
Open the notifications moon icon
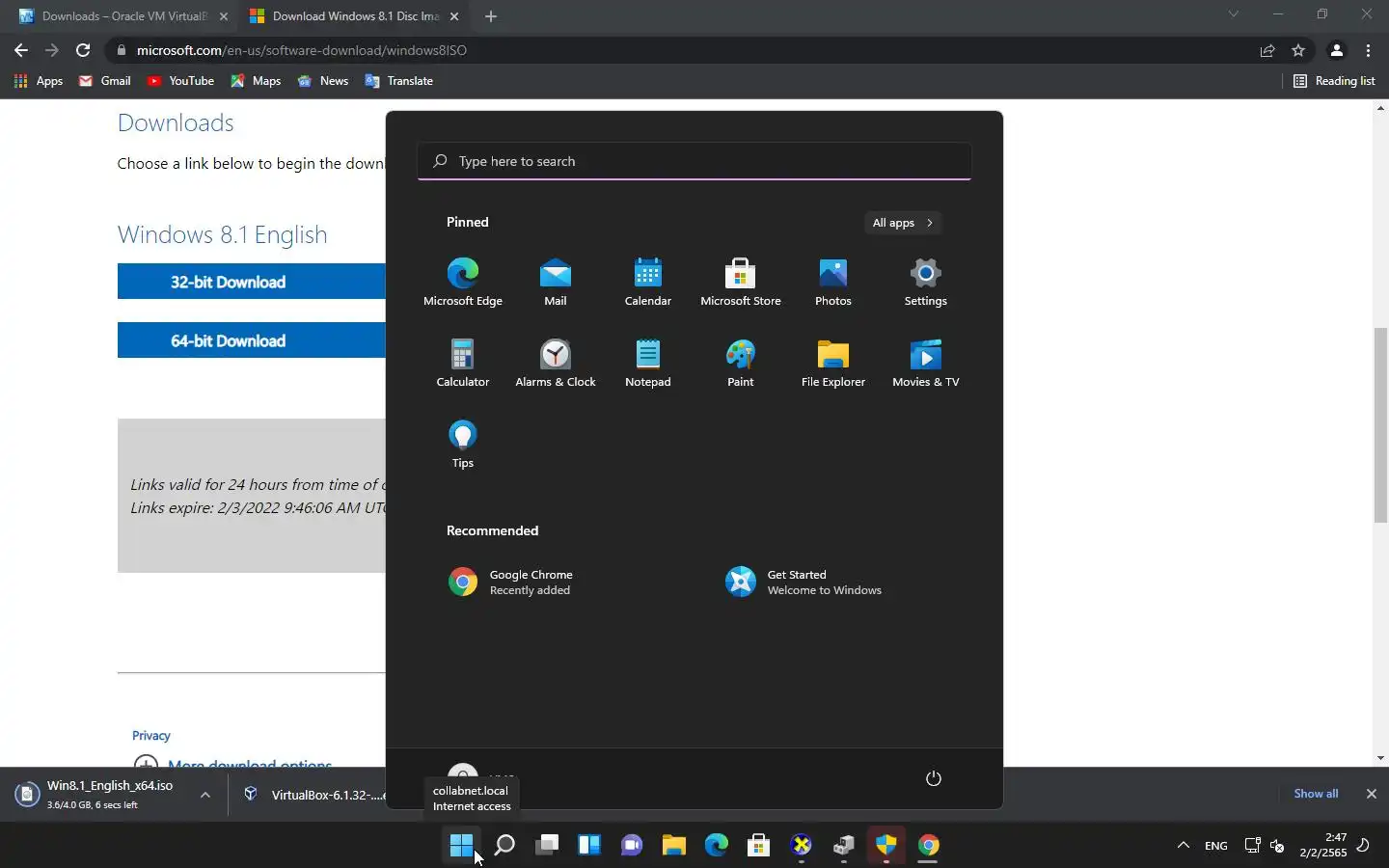point(1363,846)
